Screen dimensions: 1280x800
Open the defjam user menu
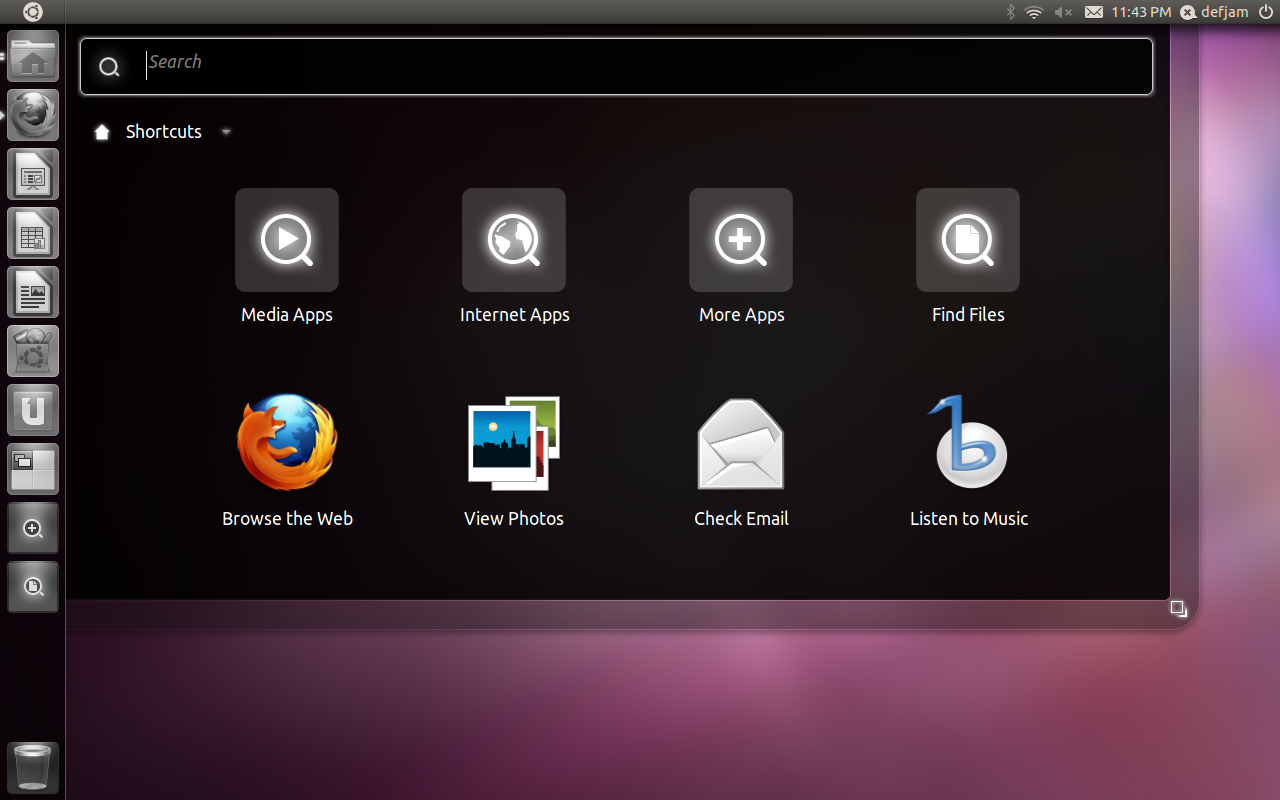(x=1215, y=12)
